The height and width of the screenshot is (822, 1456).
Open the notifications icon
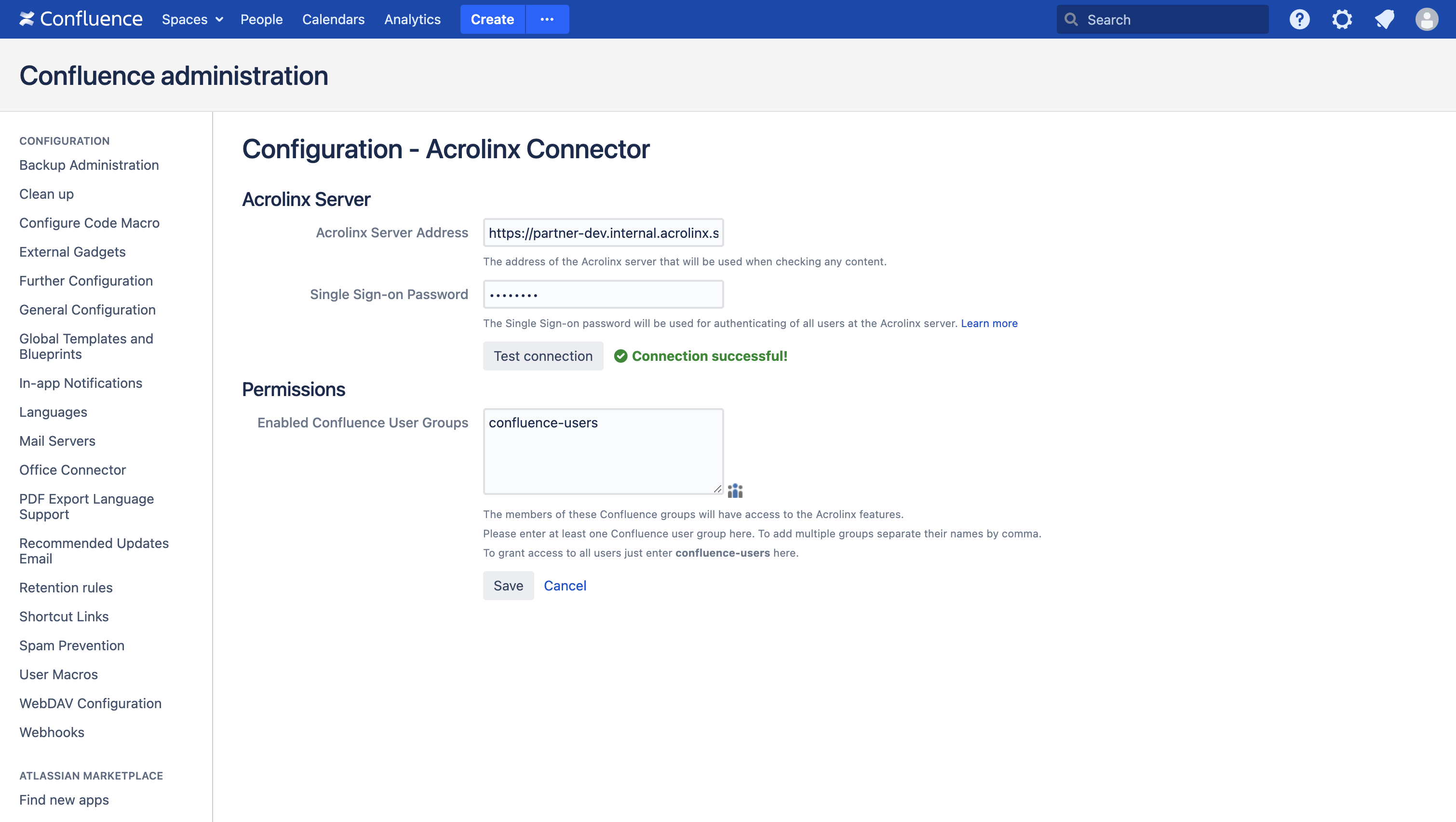tap(1384, 19)
